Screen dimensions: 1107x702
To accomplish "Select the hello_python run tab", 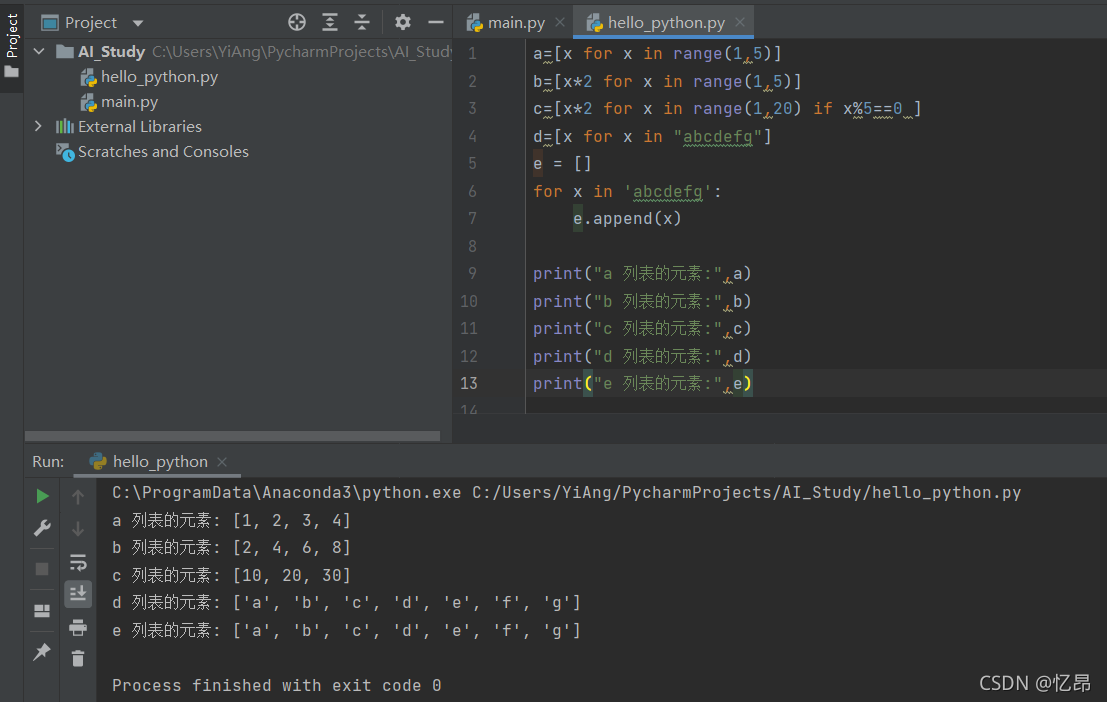I will point(160,462).
